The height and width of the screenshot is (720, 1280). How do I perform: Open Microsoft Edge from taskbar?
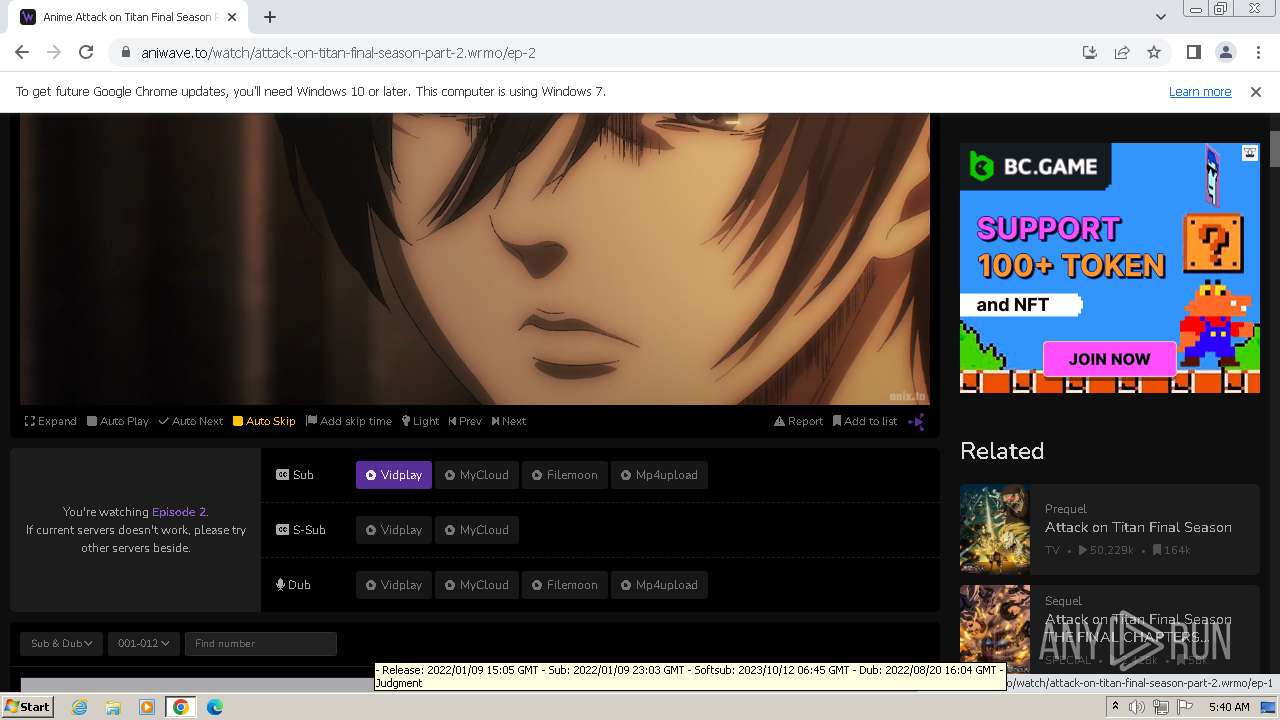[214, 707]
